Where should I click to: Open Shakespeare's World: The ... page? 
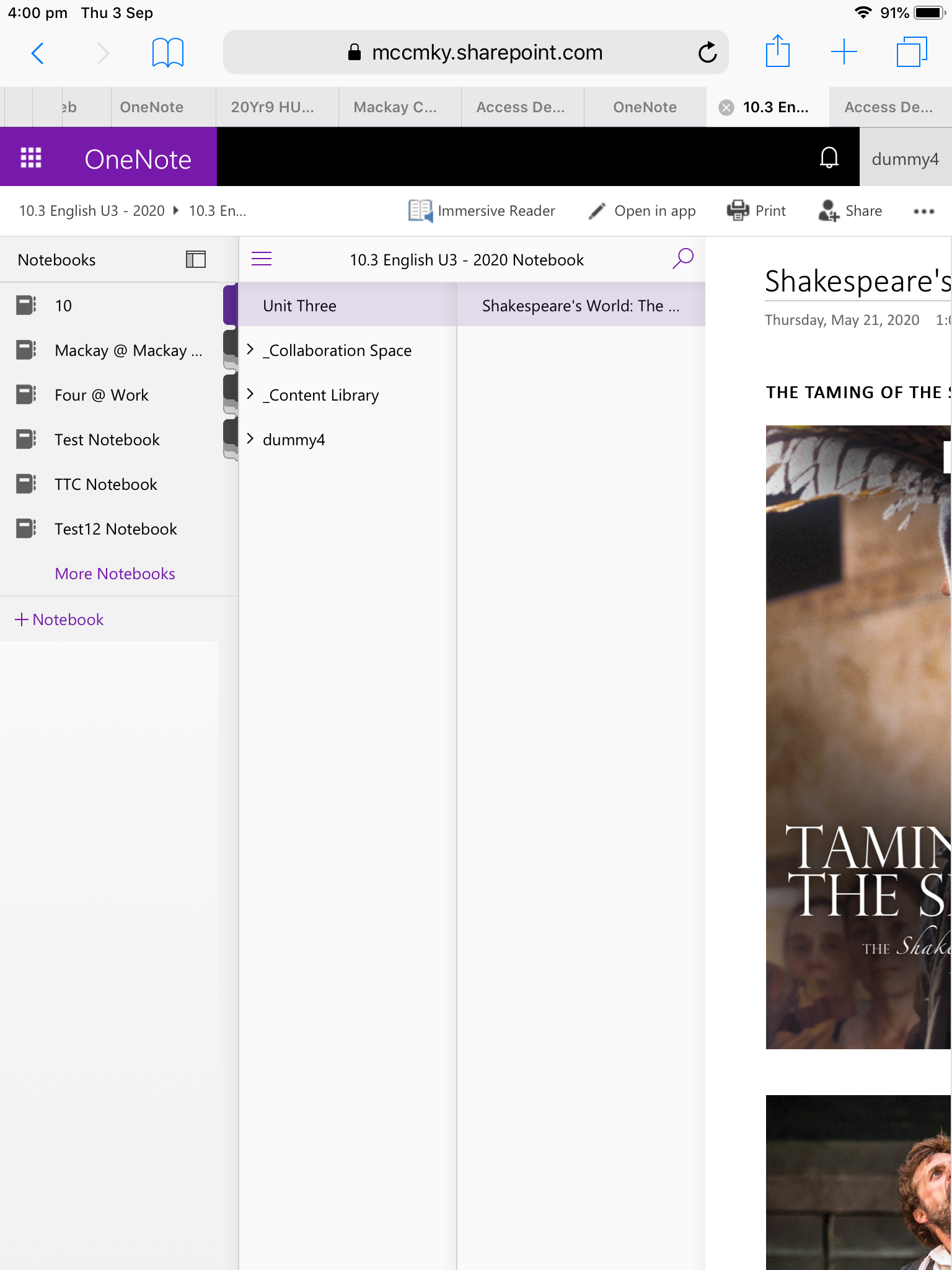coord(581,305)
